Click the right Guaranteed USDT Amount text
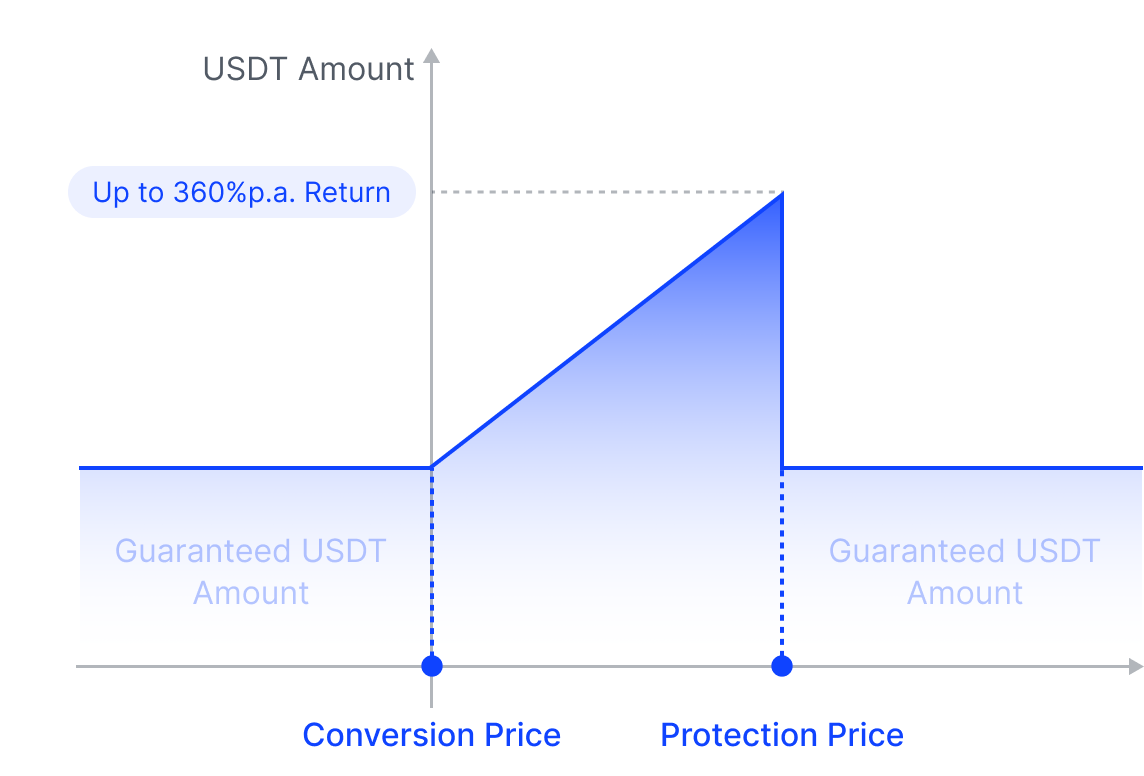Viewport: 1144px width, 776px height. pos(965,572)
